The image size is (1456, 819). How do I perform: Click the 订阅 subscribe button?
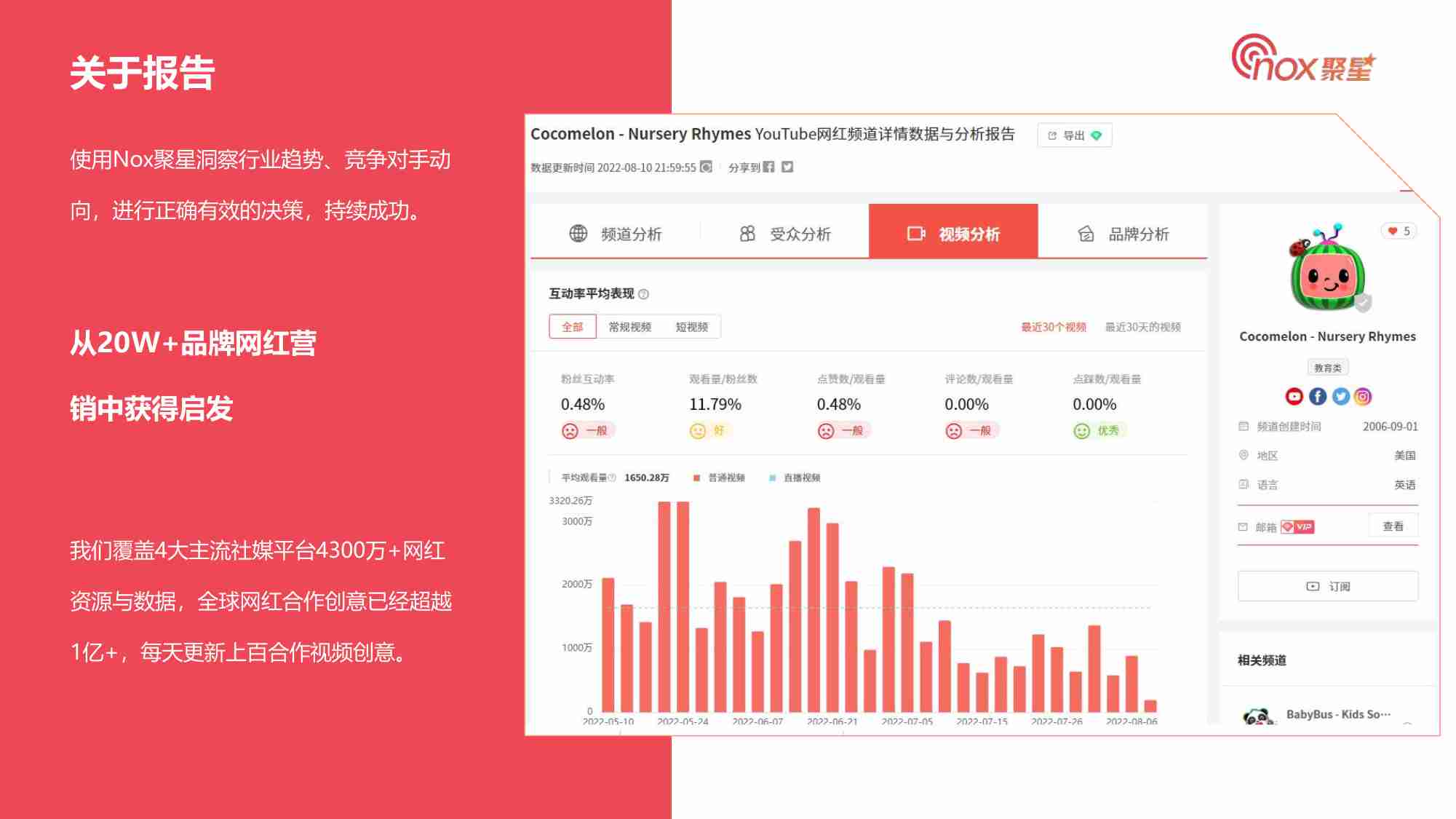click(1327, 586)
